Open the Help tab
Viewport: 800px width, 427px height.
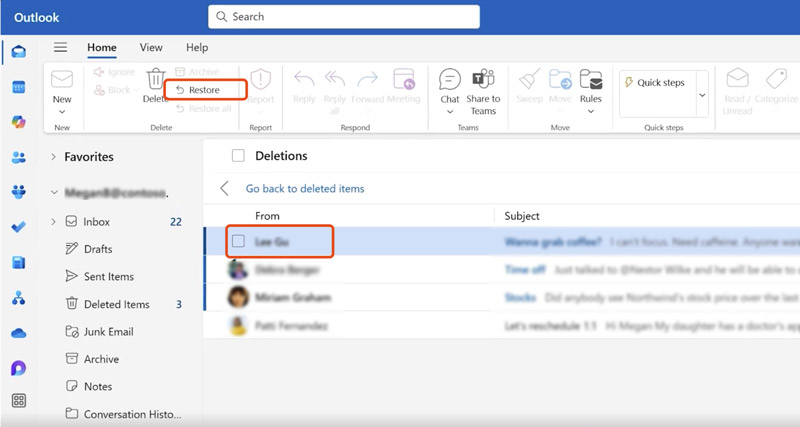[197, 47]
